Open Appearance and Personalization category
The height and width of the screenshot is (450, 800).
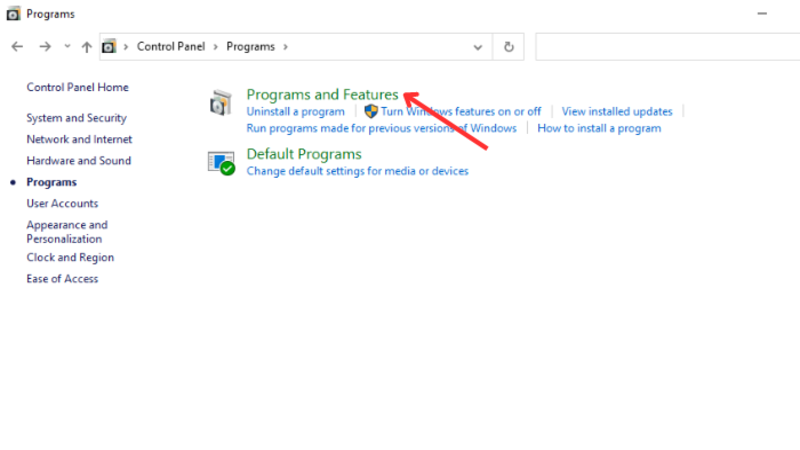point(67,232)
